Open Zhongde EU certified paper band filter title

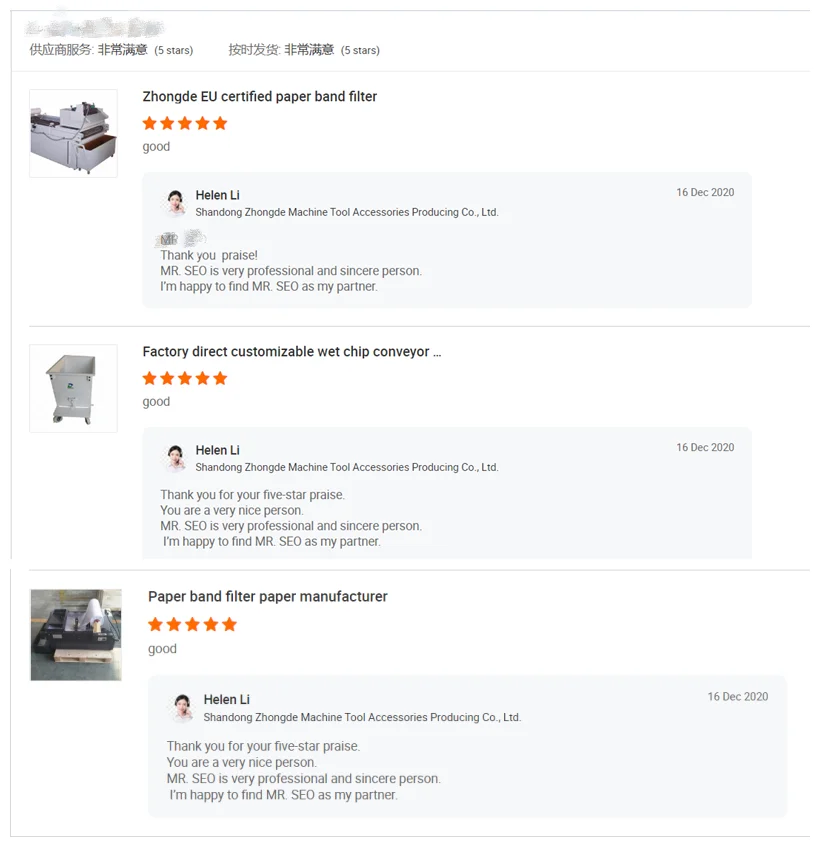pyautogui.click(x=260, y=97)
